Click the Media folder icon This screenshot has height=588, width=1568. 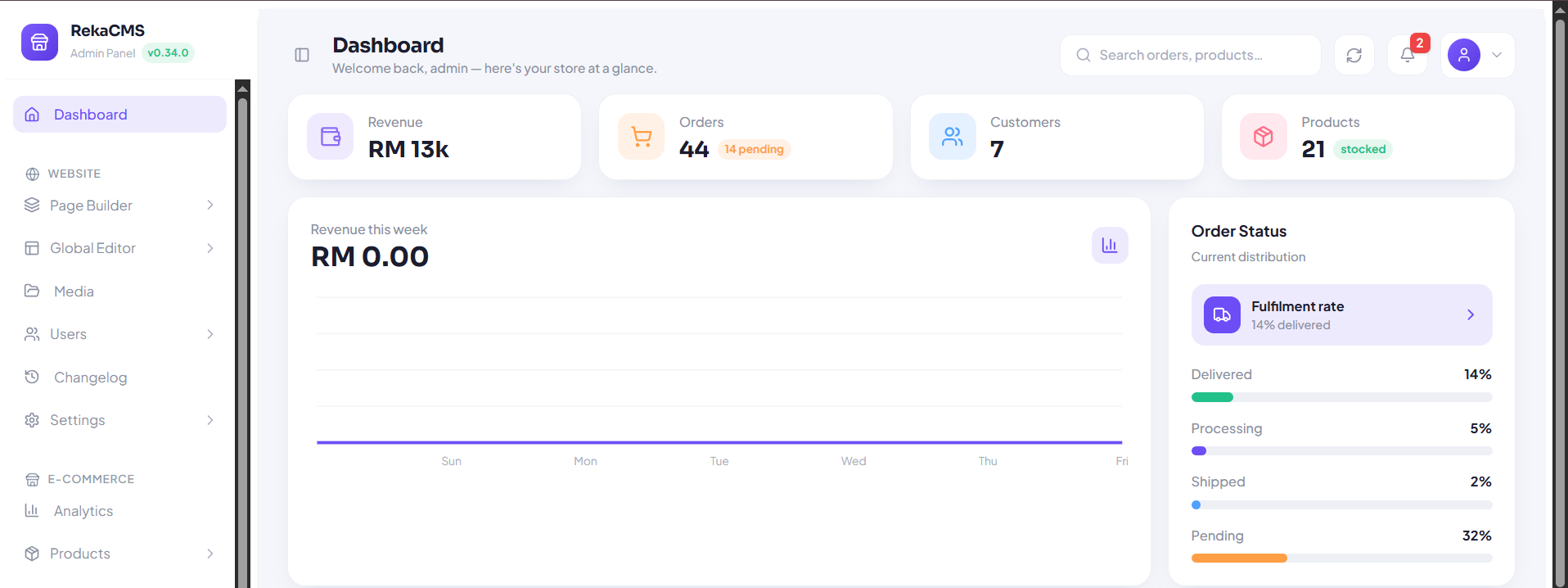pos(32,291)
